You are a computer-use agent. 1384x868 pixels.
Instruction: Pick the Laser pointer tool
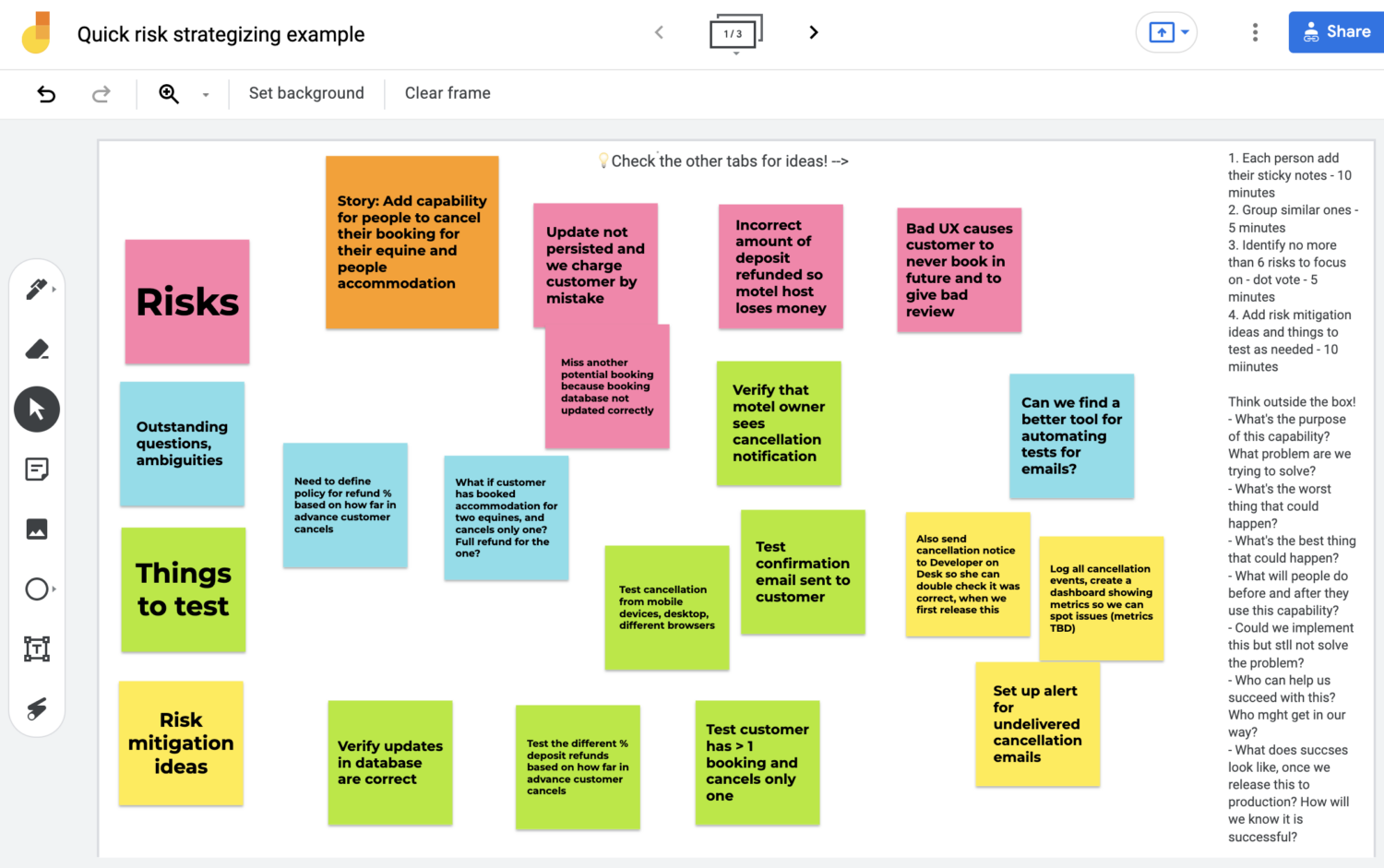37,708
